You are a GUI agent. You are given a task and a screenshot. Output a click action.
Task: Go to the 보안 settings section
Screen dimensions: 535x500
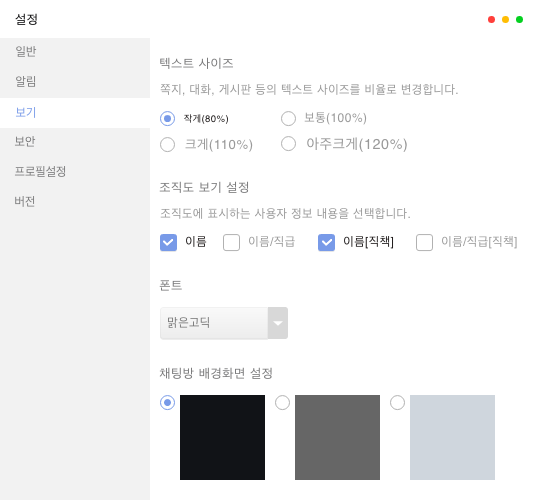[x=75, y=142]
